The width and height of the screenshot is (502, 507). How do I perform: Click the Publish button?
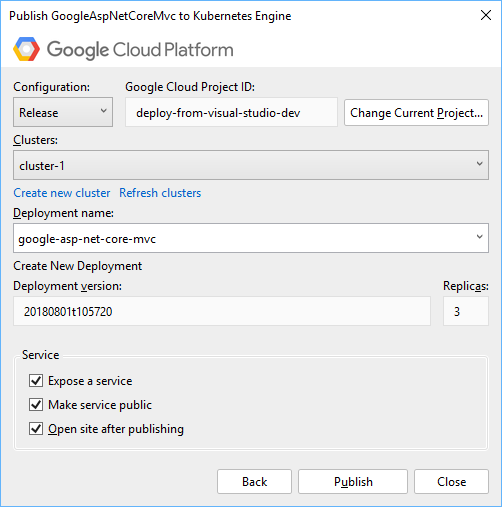(353, 482)
